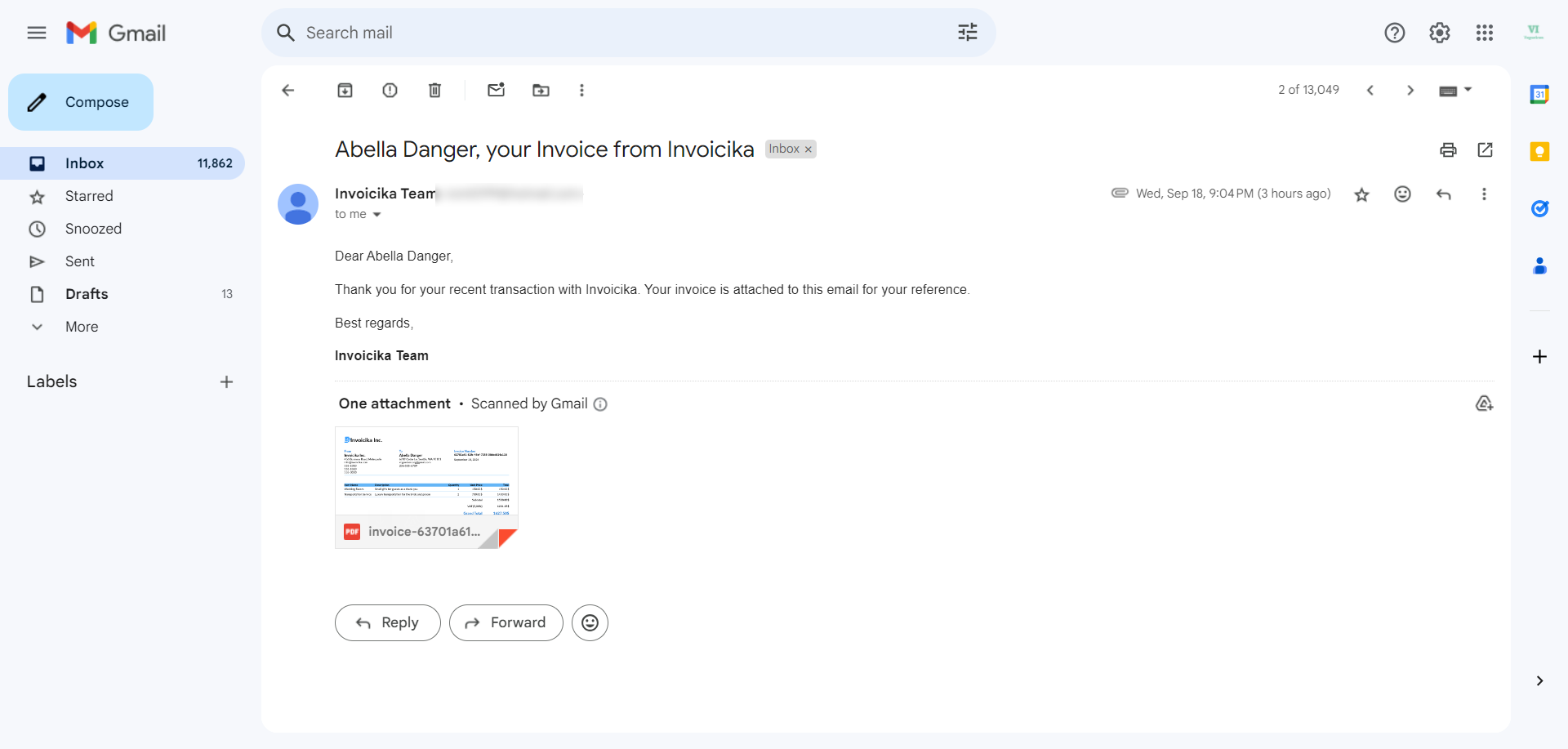Go to the older message
This screenshot has width=1568, height=749.
click(x=1410, y=90)
